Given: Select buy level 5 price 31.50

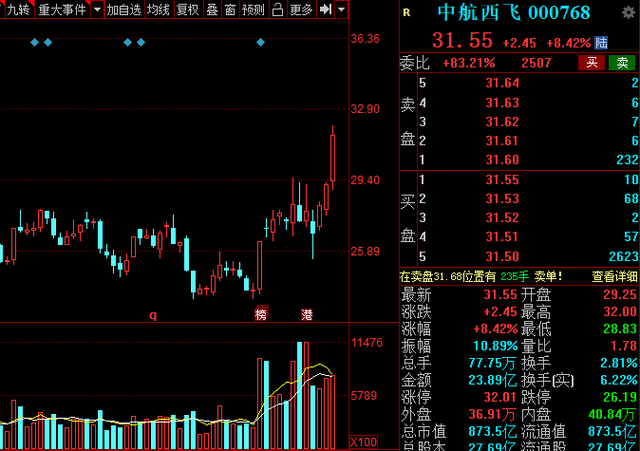Looking at the screenshot, I should 502,256.
